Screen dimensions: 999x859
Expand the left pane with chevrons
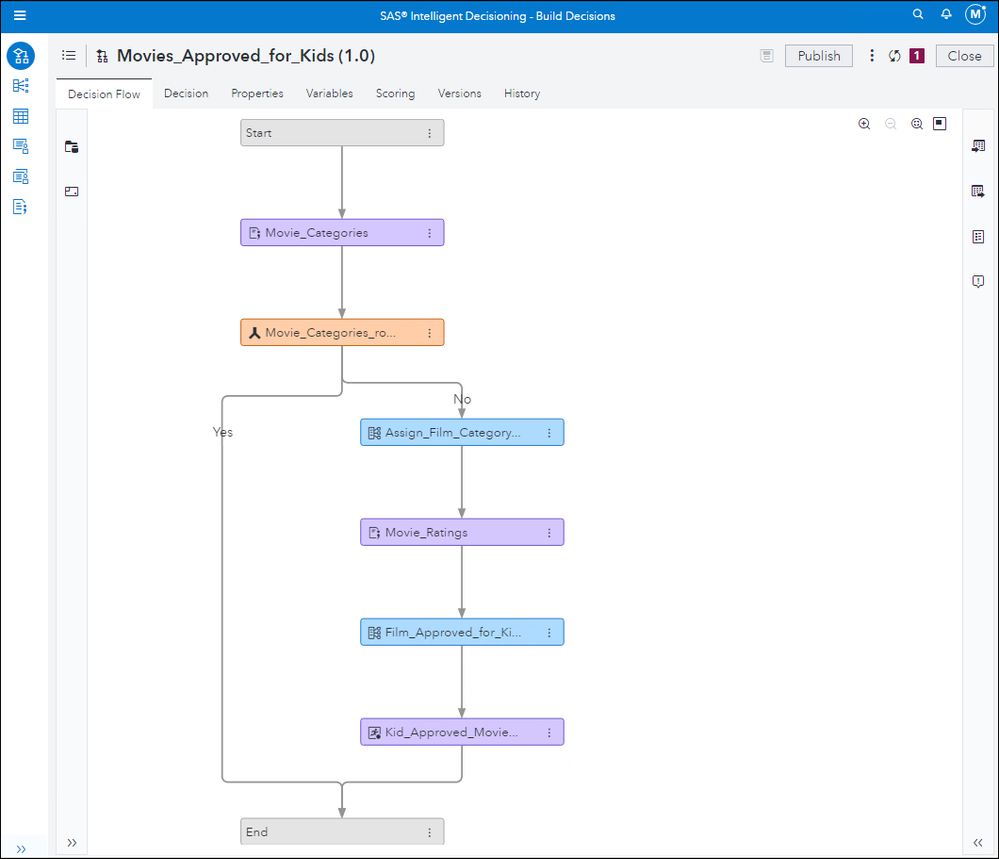tap(72, 842)
